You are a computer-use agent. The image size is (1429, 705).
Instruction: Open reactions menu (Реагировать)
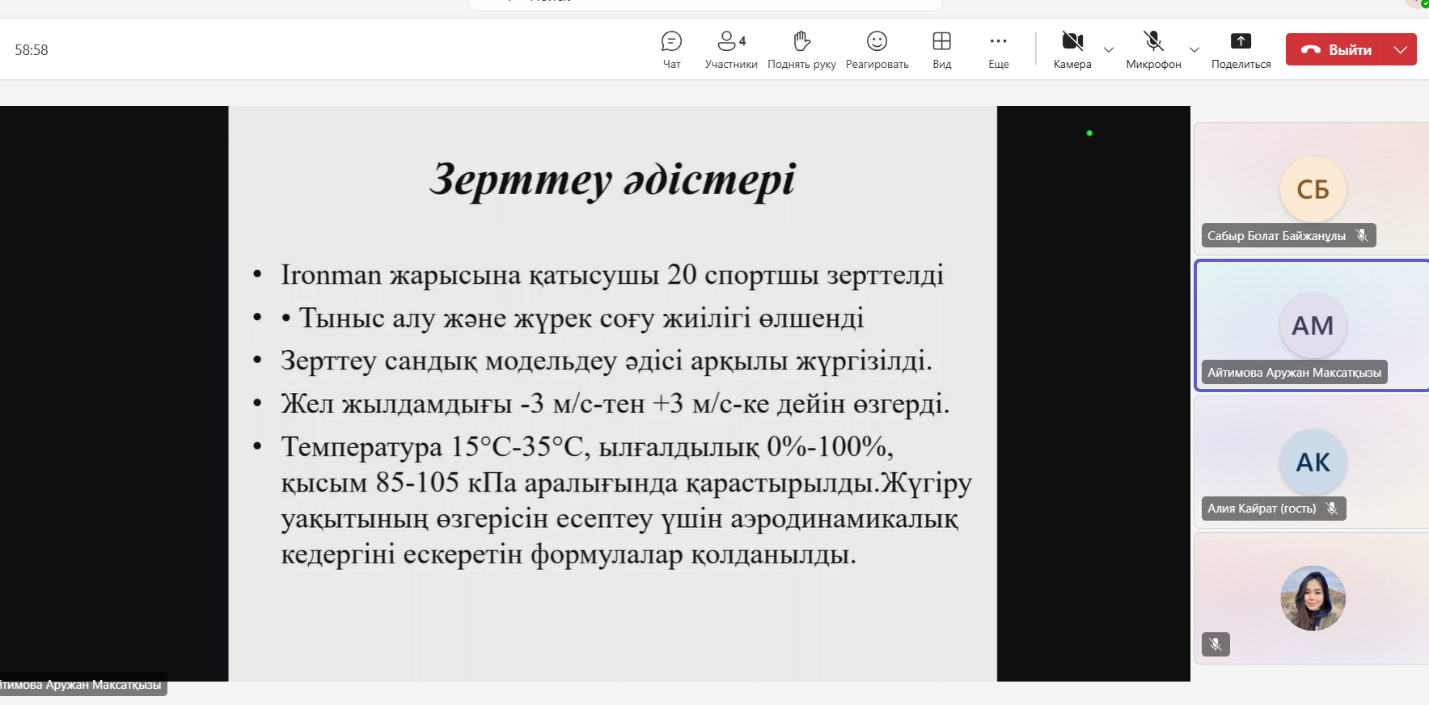(877, 50)
